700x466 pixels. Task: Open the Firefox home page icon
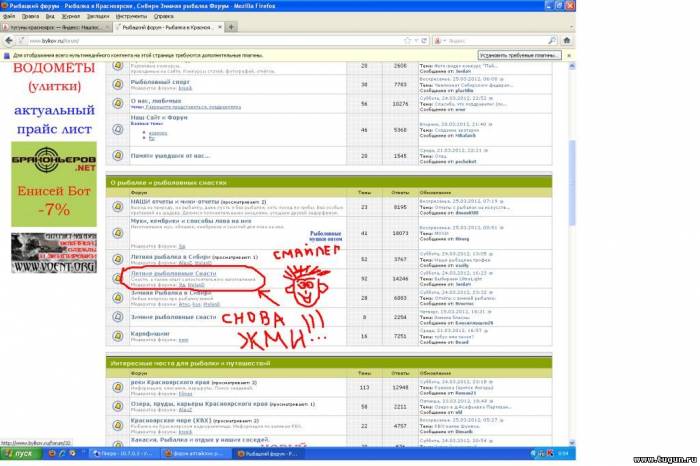click(x=567, y=41)
